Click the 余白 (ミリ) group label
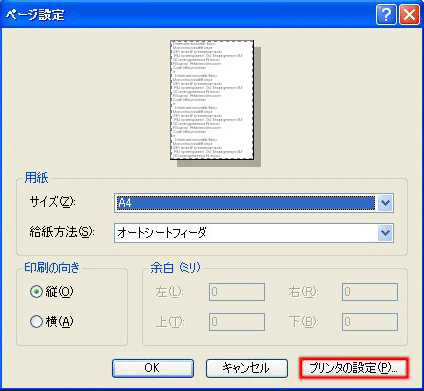Screen dimensions: 424x391 pos(175,267)
